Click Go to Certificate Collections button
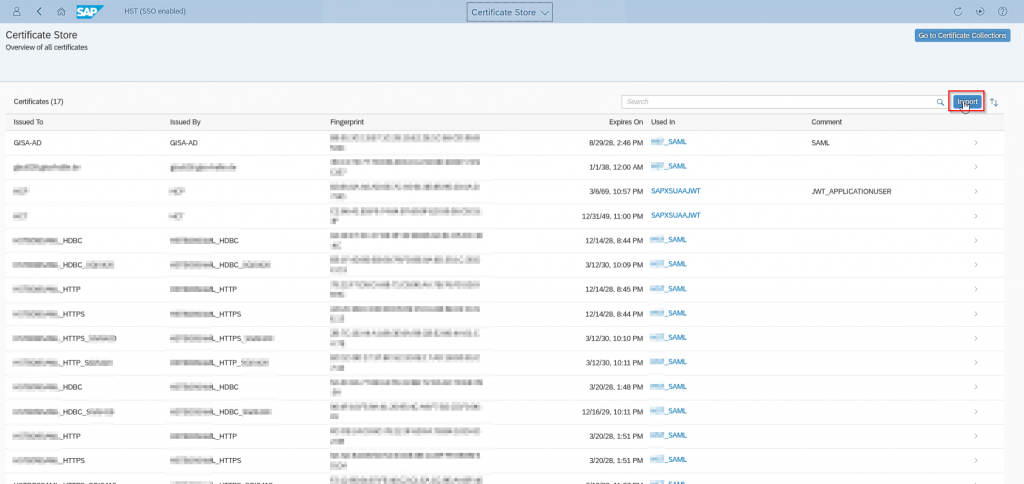 click(x=963, y=35)
